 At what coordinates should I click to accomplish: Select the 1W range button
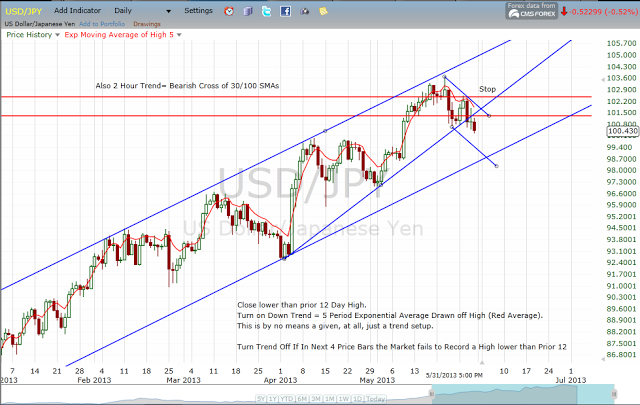[x=344, y=399]
